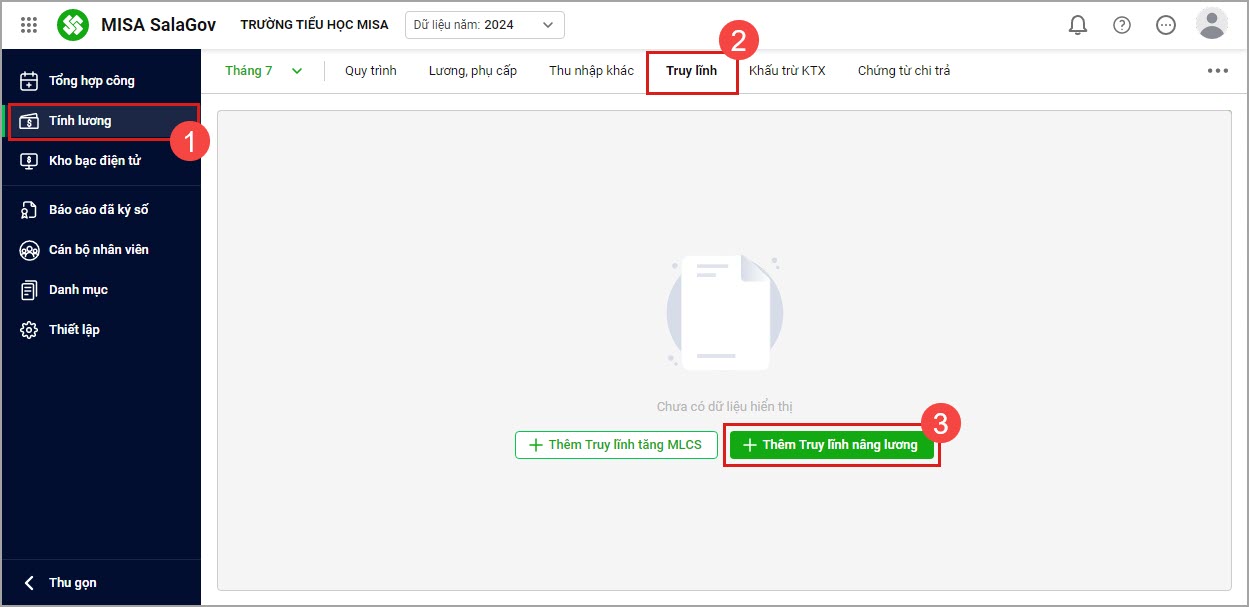Open Kho bạc điện tử section
The height and width of the screenshot is (607, 1249).
94,161
